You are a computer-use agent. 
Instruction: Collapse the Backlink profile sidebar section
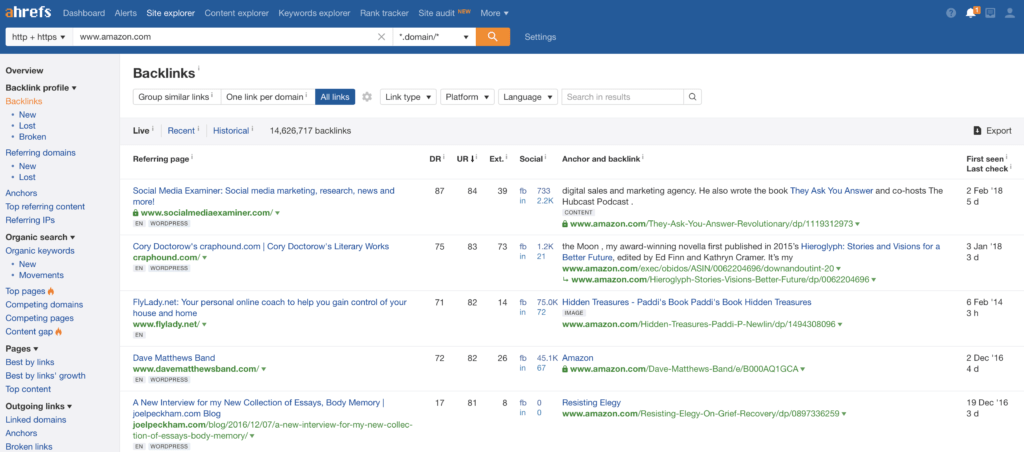coord(40,88)
